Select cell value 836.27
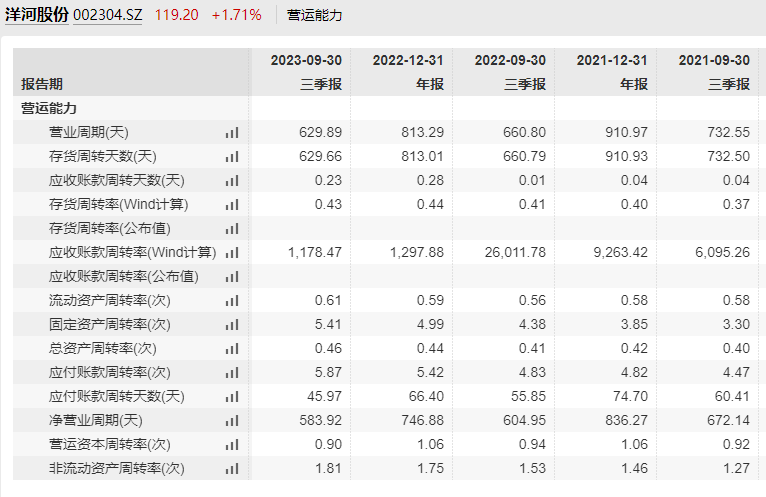 [626, 420]
